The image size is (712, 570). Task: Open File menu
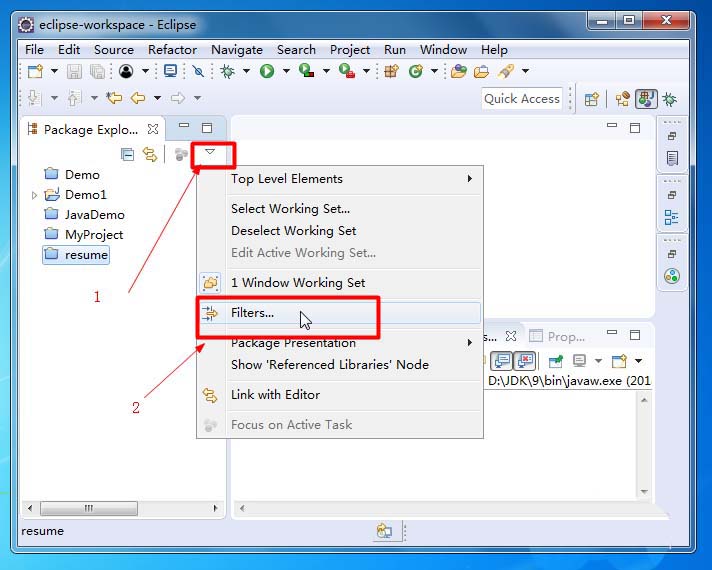(34, 50)
